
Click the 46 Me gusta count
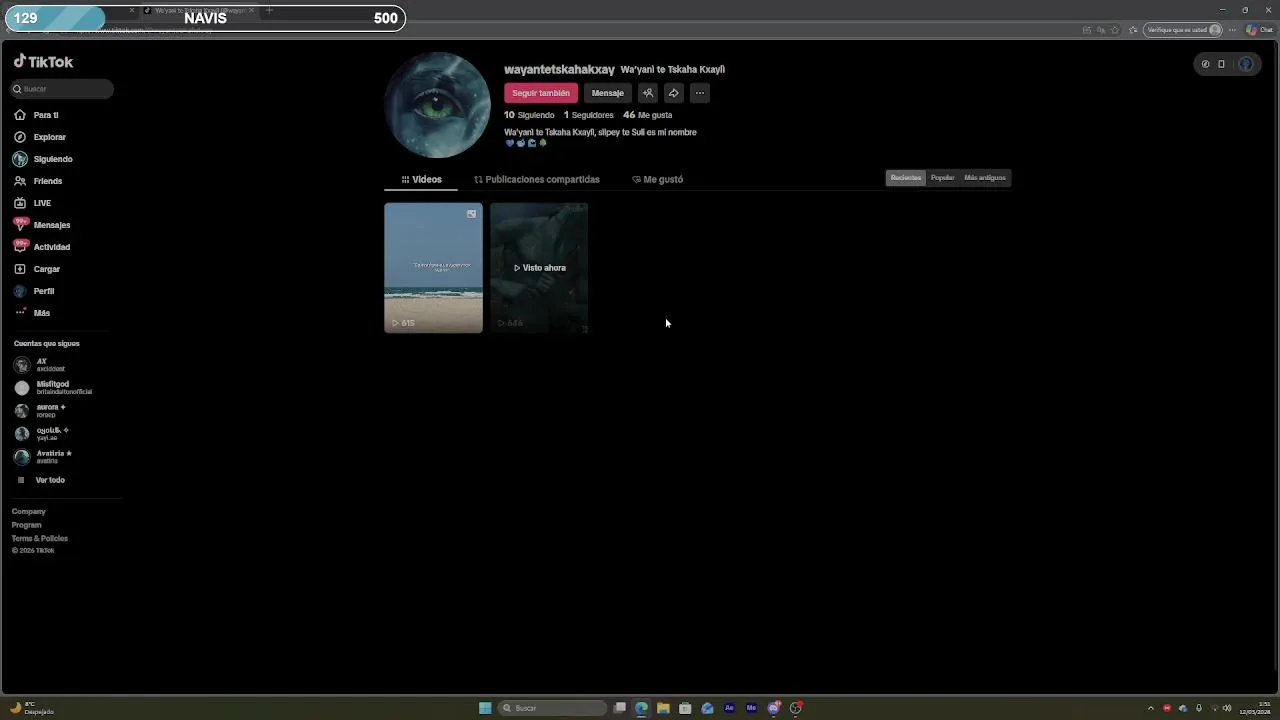click(648, 115)
